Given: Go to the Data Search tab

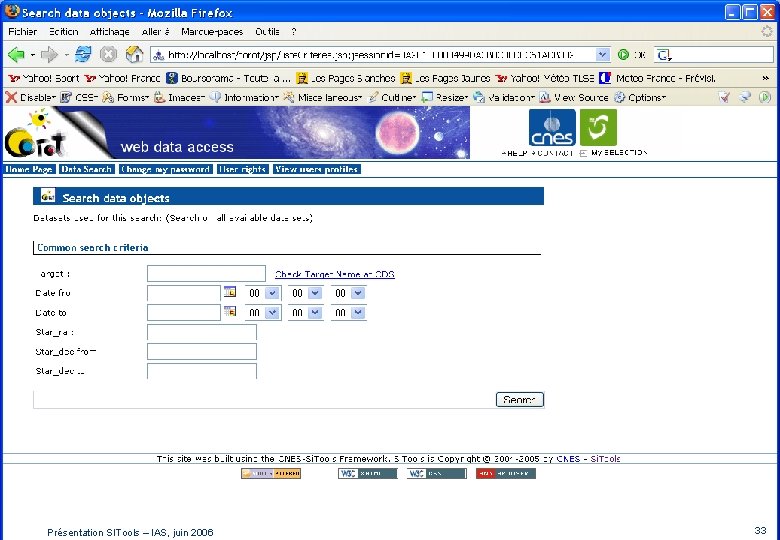Looking at the screenshot, I should tap(87, 169).
